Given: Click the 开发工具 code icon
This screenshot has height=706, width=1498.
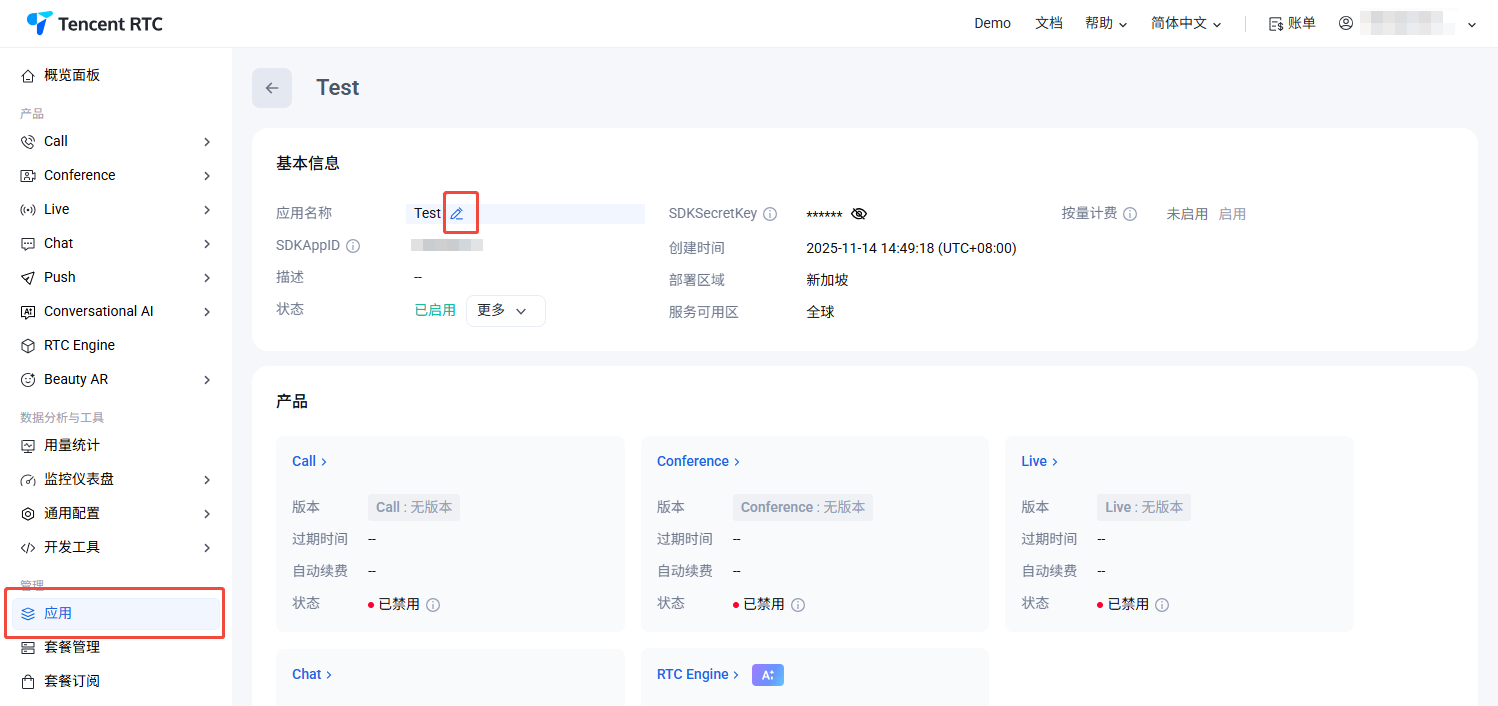Looking at the screenshot, I should pos(28,548).
